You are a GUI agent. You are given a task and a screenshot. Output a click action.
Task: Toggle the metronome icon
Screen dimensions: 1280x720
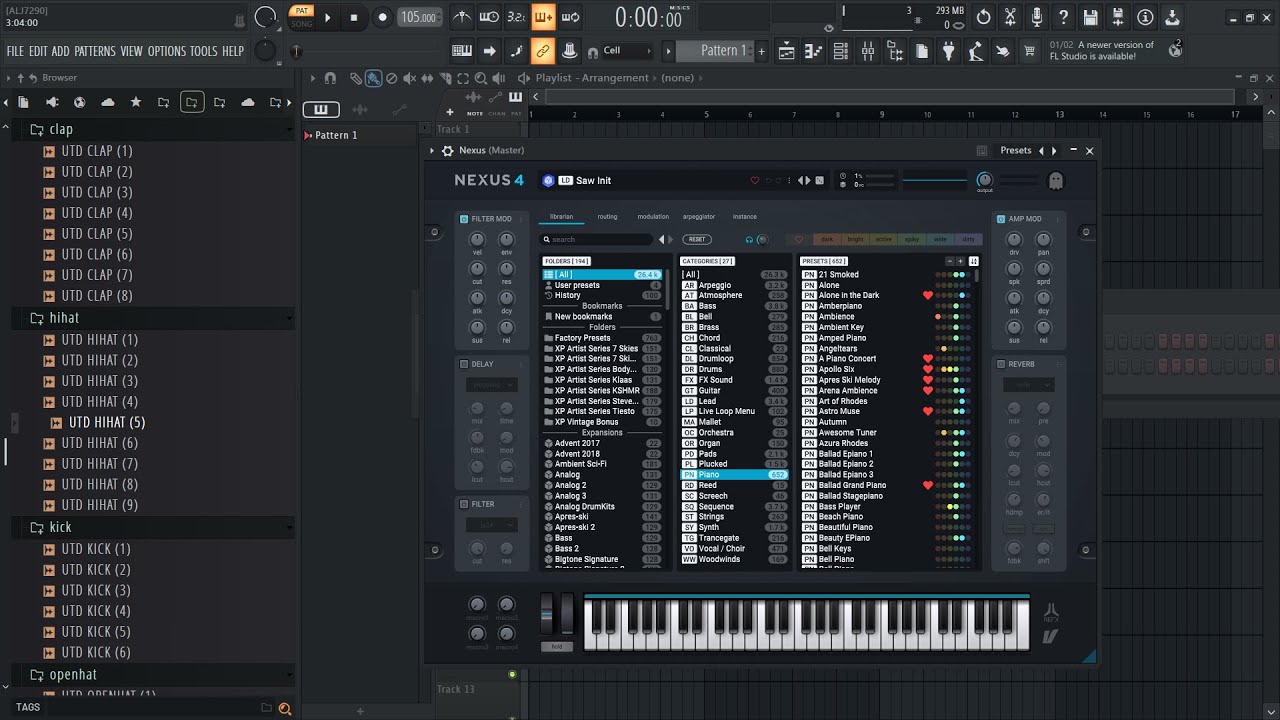pyautogui.click(x=462, y=17)
